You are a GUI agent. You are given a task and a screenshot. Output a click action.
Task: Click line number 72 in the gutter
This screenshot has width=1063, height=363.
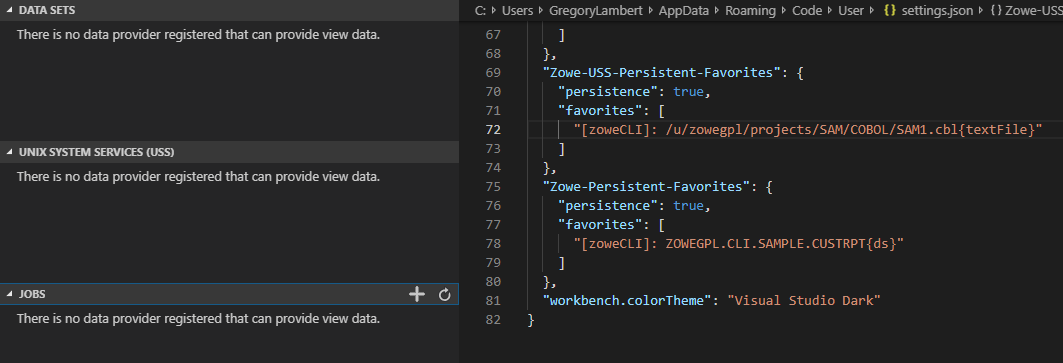click(493, 130)
